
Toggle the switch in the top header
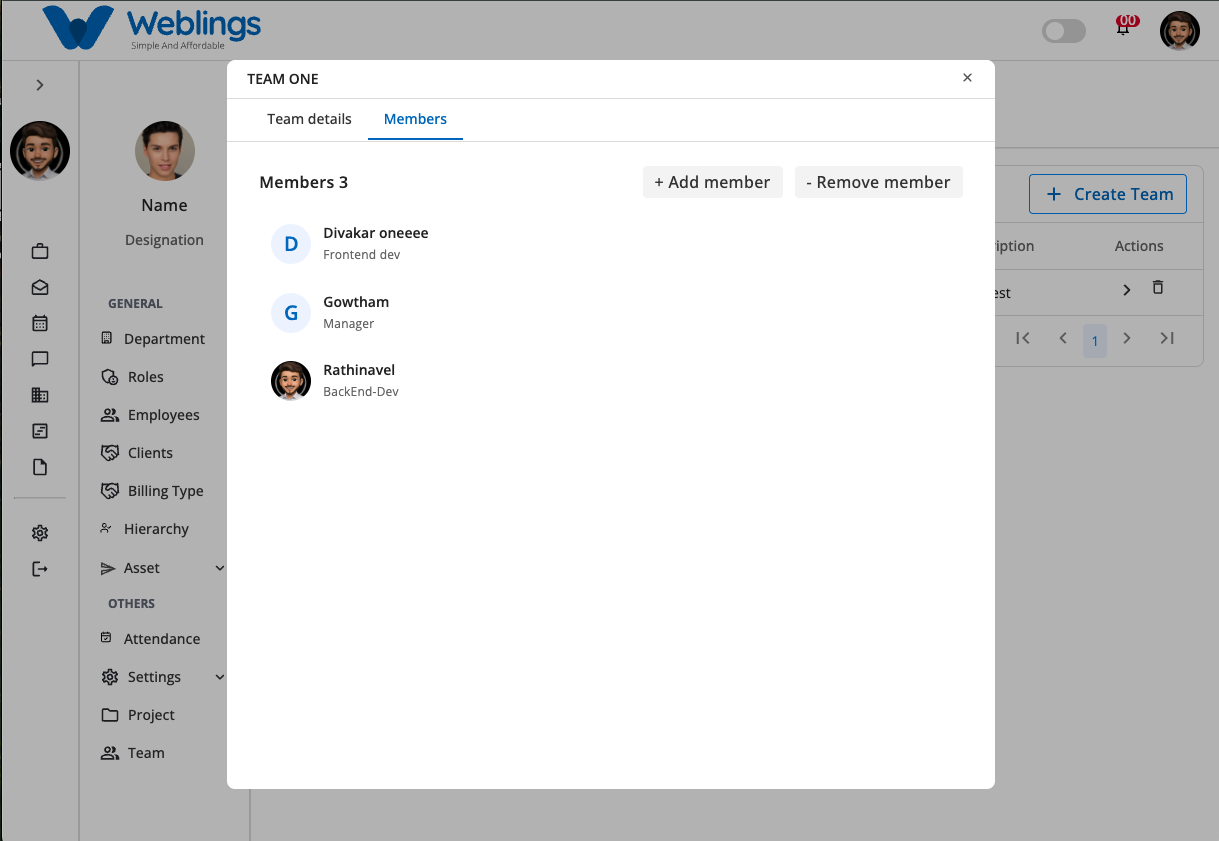click(x=1064, y=31)
